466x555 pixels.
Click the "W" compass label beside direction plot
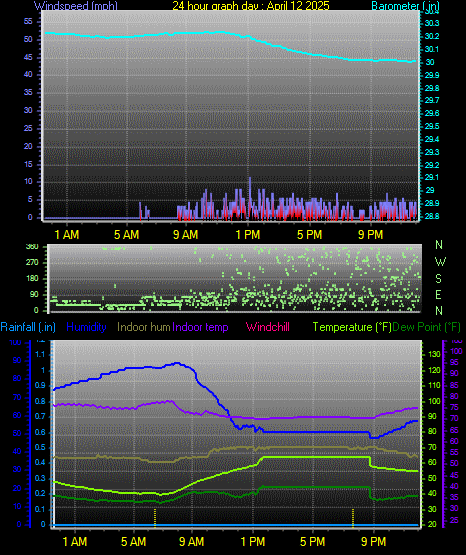click(440, 262)
